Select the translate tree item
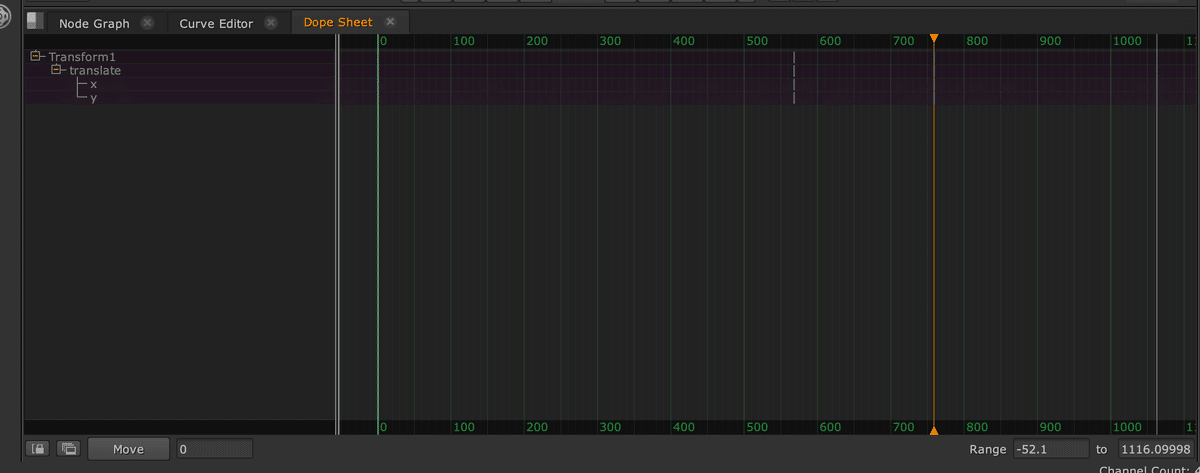Image resolution: width=1200 pixels, height=473 pixels. pos(95,71)
